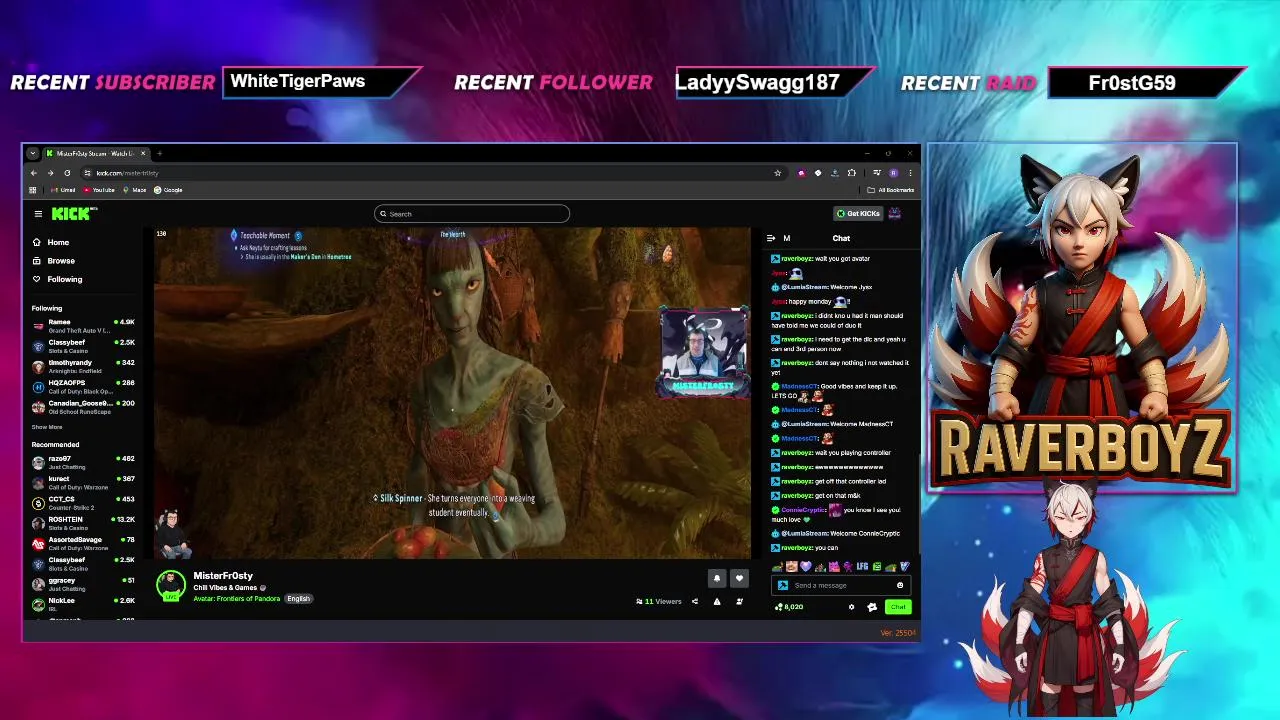Screen dimensions: 1280x720
Task: Open Following in Kick sidebar
Action: point(57,279)
